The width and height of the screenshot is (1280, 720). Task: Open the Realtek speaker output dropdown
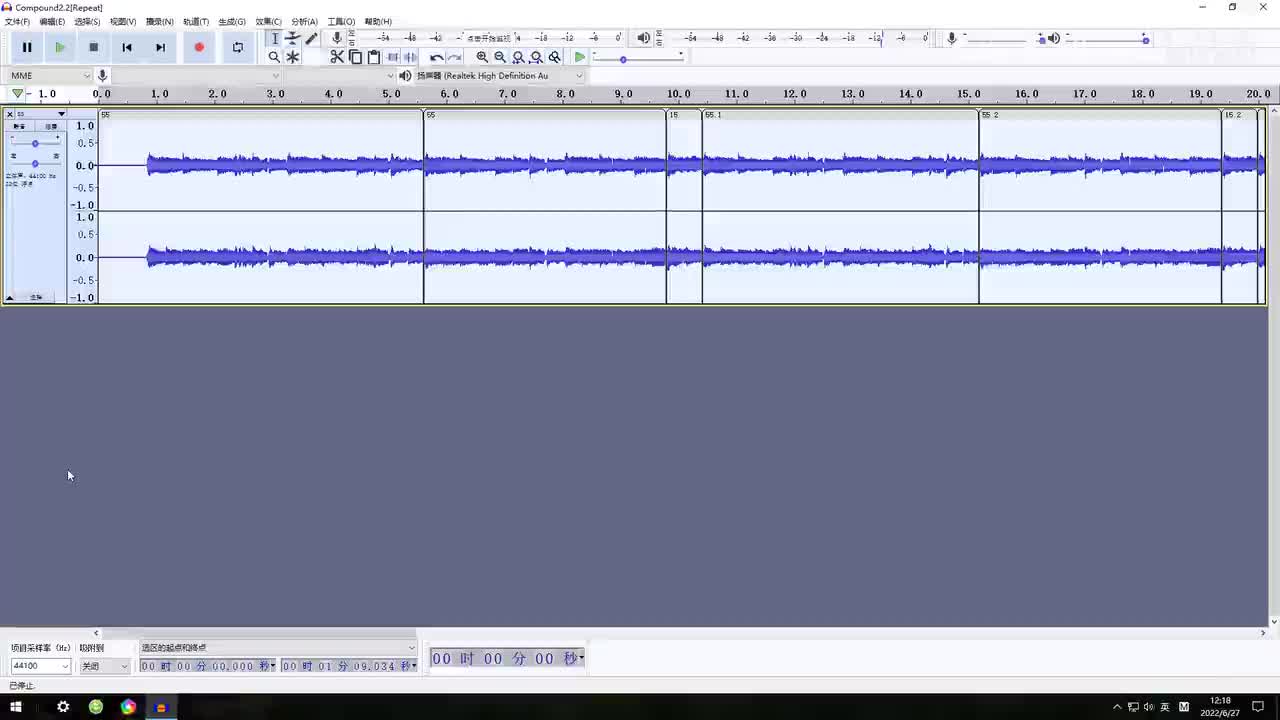(x=499, y=75)
